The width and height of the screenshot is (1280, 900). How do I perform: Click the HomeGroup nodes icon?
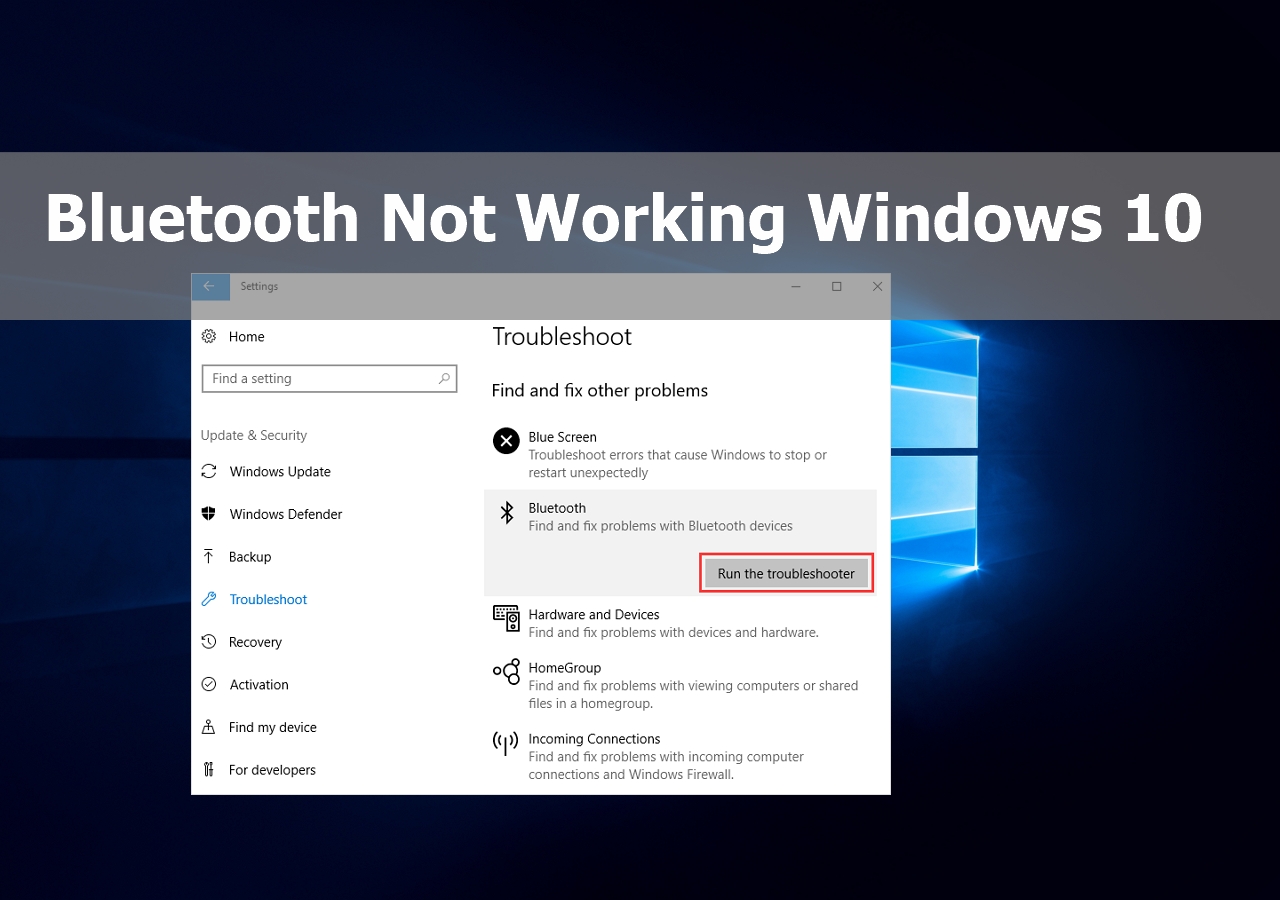point(506,671)
